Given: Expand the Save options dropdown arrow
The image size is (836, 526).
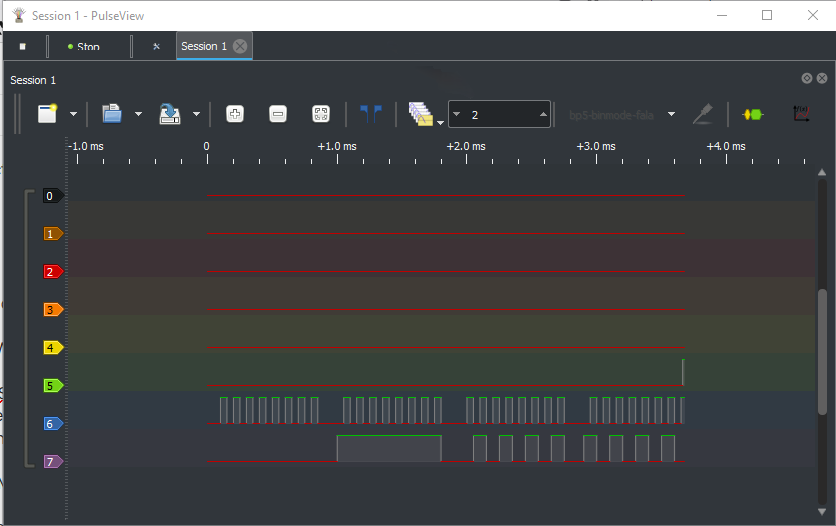Looking at the screenshot, I should pos(196,114).
